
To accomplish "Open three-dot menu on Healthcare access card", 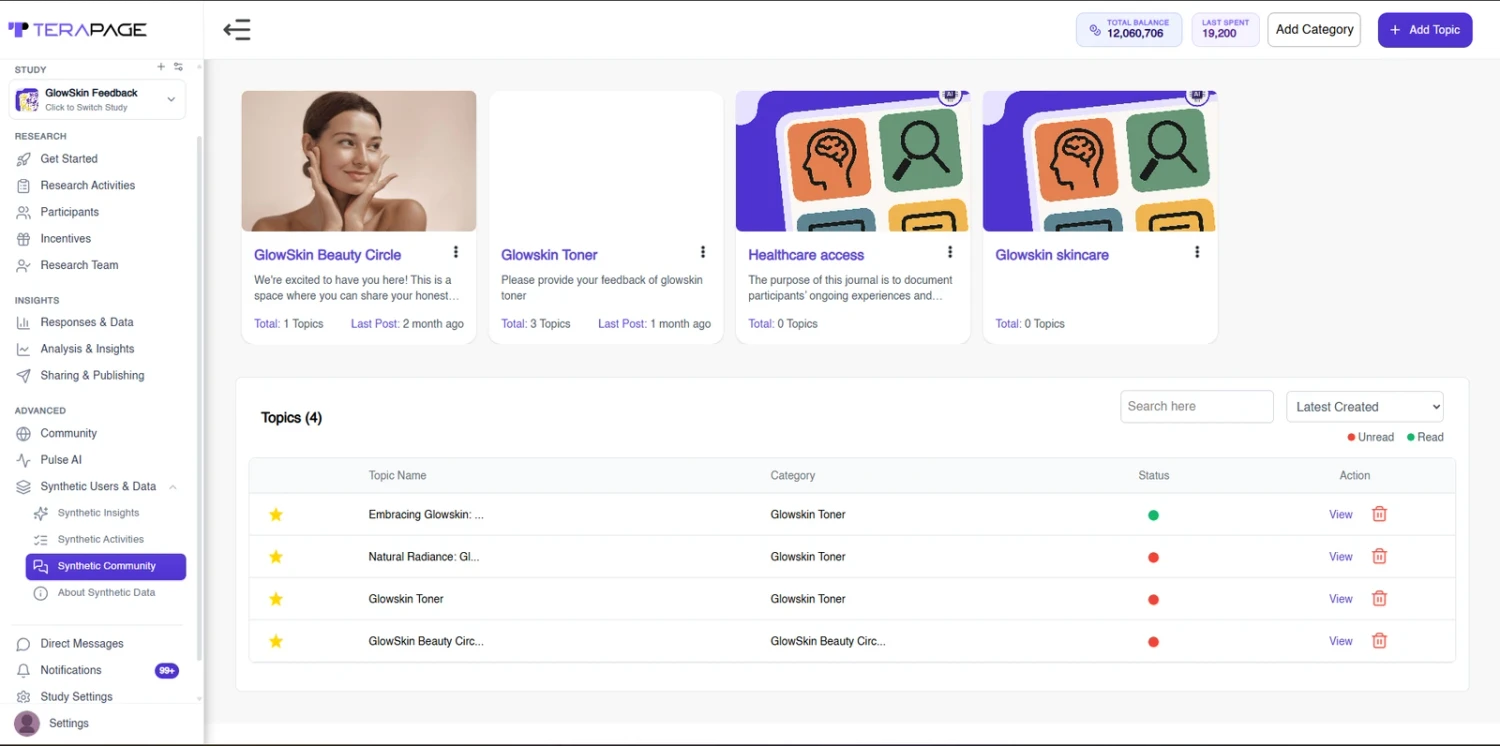I will point(950,252).
